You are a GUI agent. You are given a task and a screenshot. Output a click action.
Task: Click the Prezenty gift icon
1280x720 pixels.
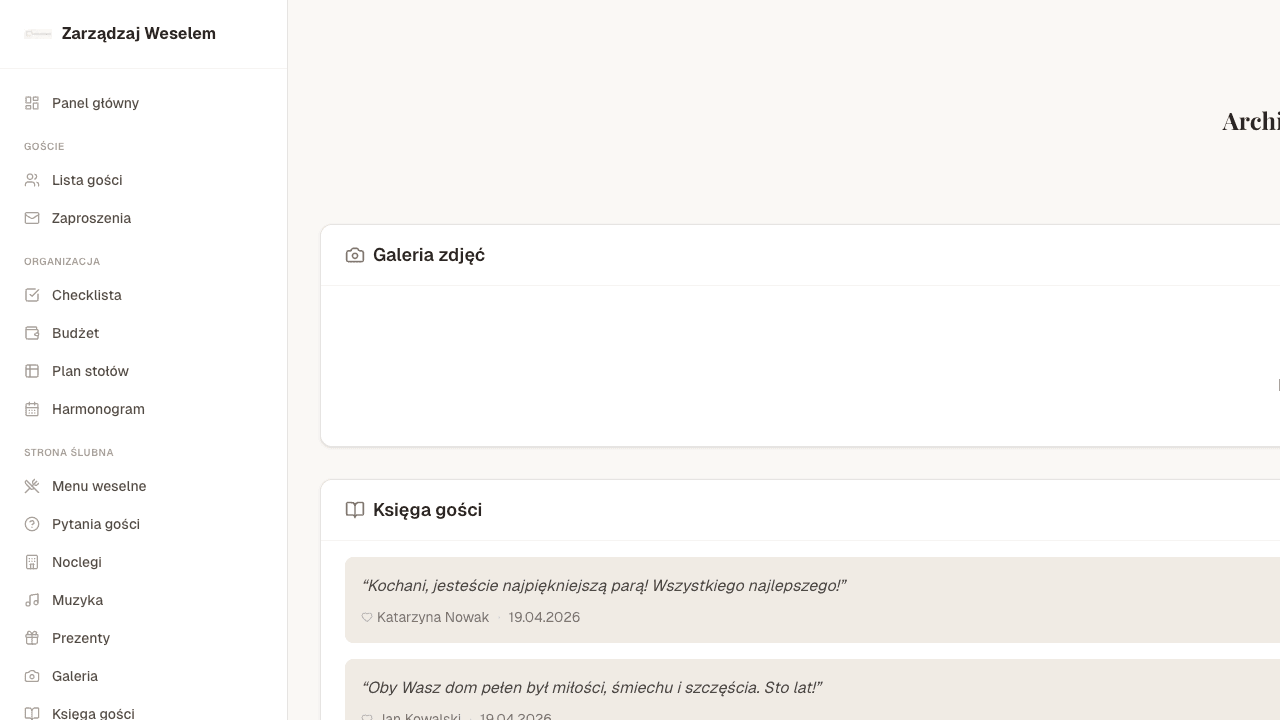tap(31, 638)
